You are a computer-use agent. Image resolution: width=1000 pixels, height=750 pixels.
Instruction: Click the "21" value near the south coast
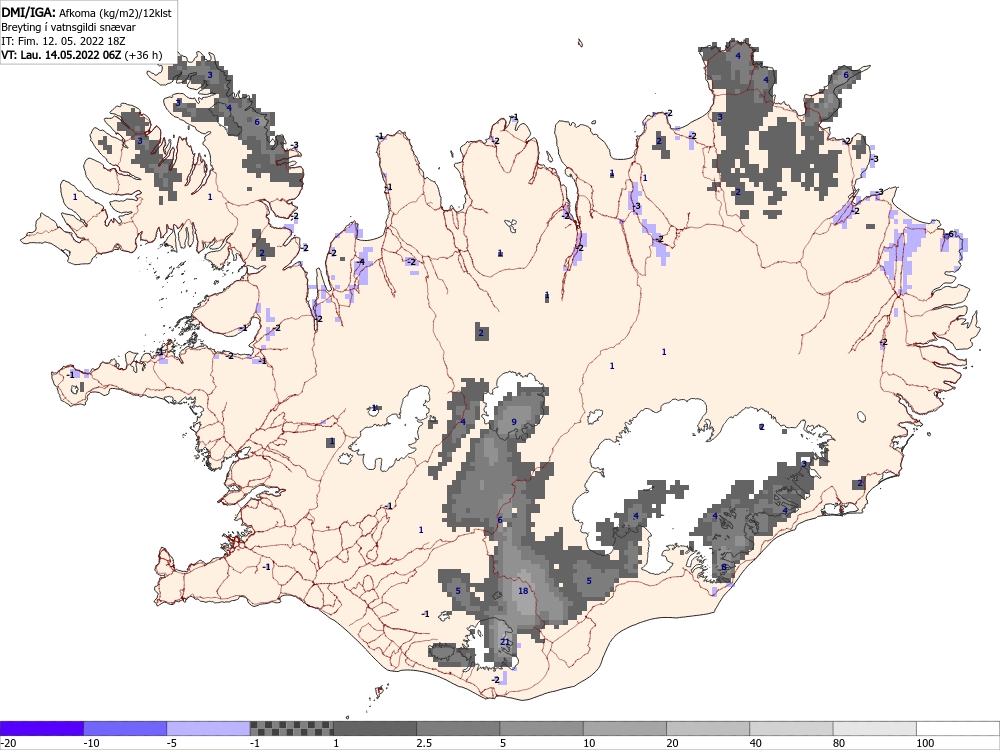point(505,642)
